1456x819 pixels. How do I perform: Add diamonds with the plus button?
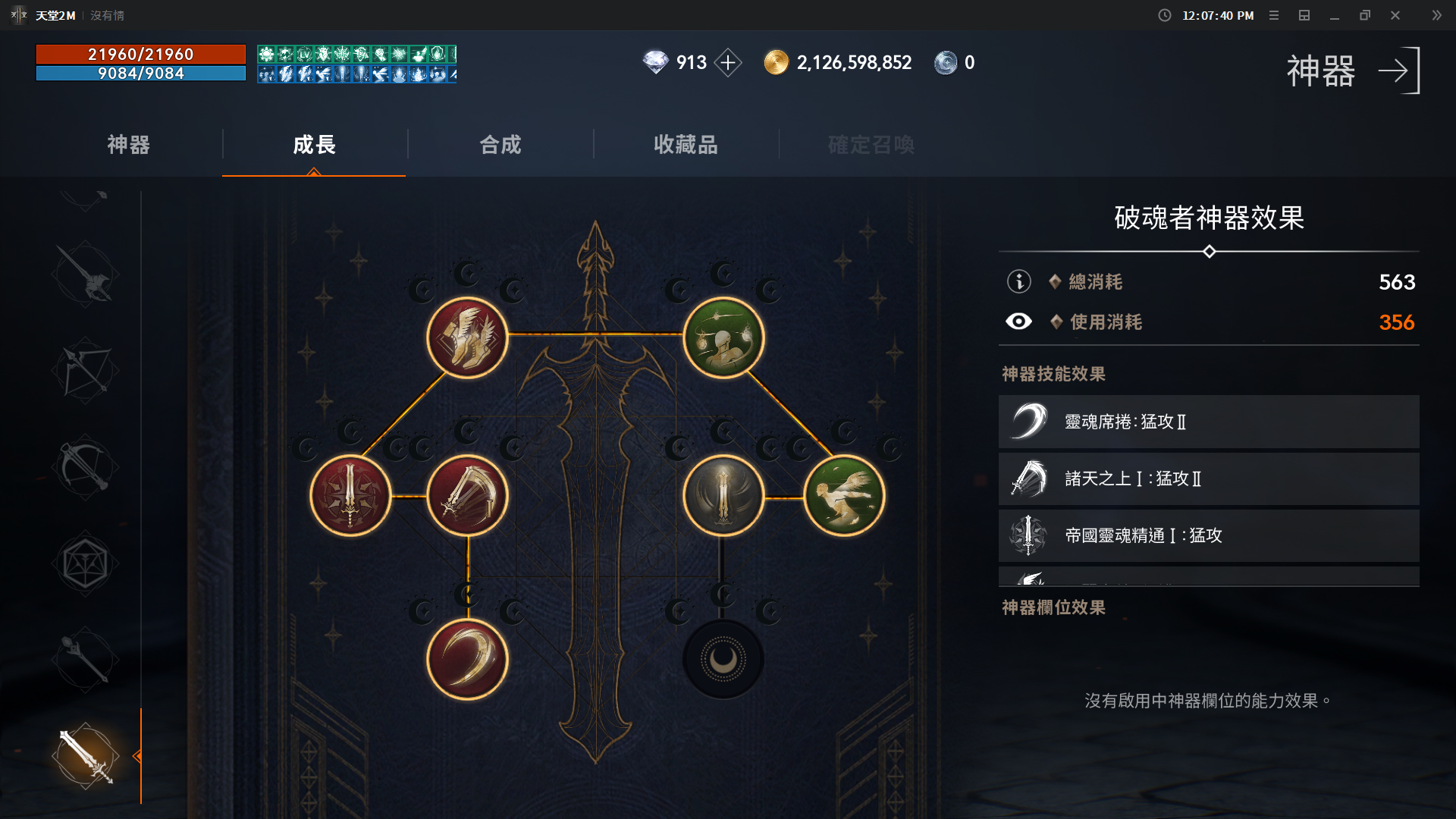(728, 62)
